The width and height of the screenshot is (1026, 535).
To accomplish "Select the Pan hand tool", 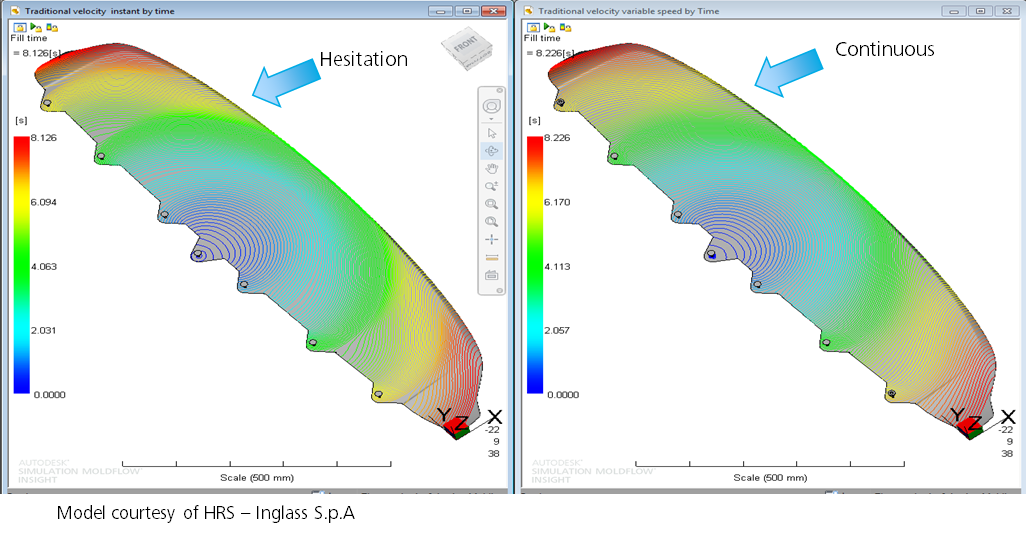I will coord(491,169).
